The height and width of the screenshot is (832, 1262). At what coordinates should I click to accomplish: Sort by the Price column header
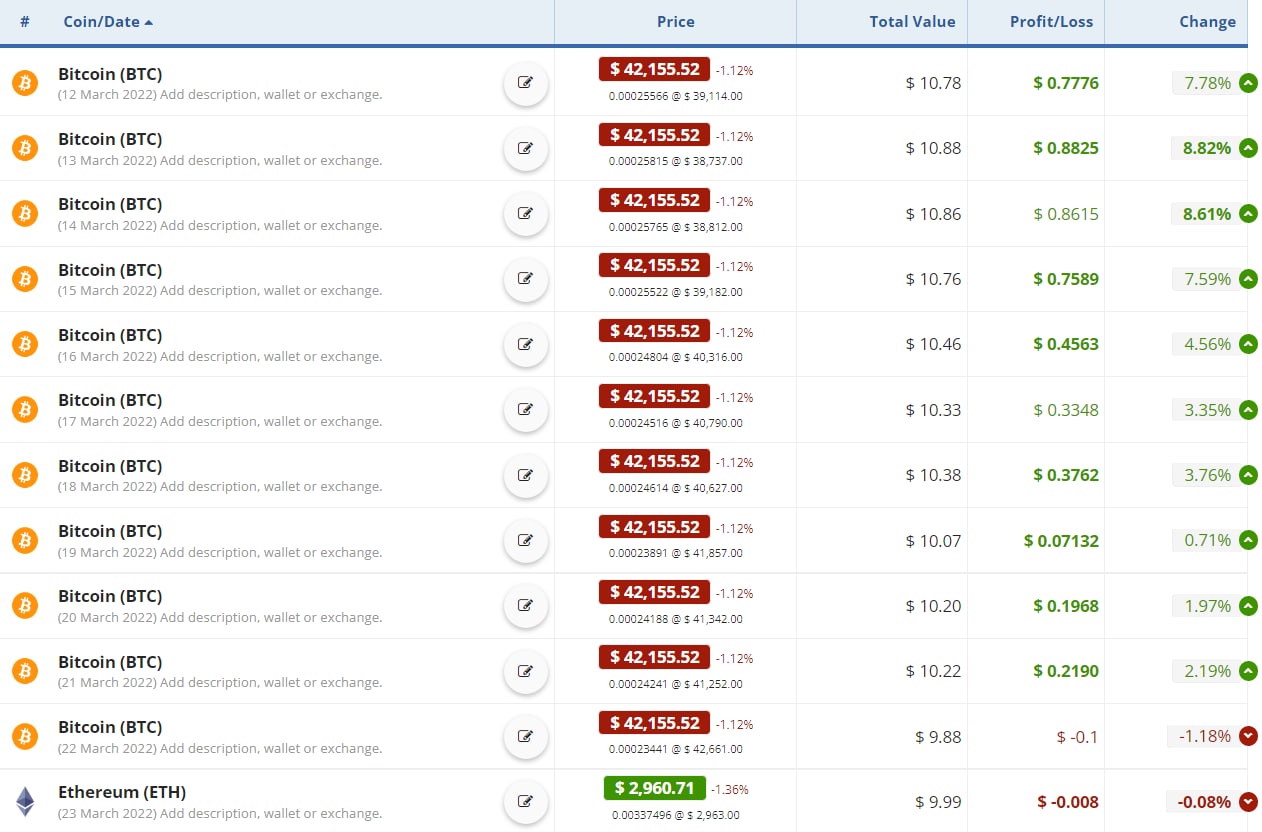pyautogui.click(x=676, y=22)
